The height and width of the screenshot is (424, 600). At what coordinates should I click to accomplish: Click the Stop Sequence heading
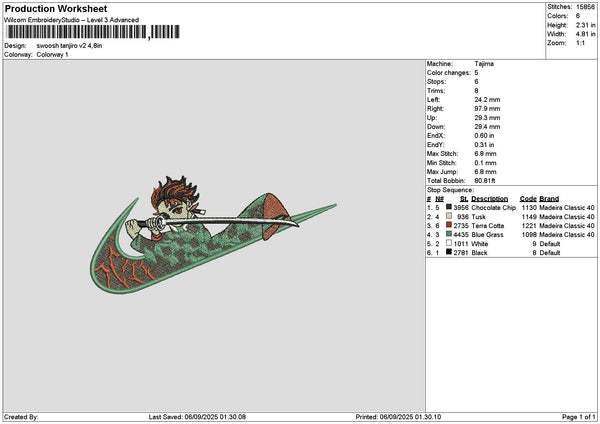point(450,190)
